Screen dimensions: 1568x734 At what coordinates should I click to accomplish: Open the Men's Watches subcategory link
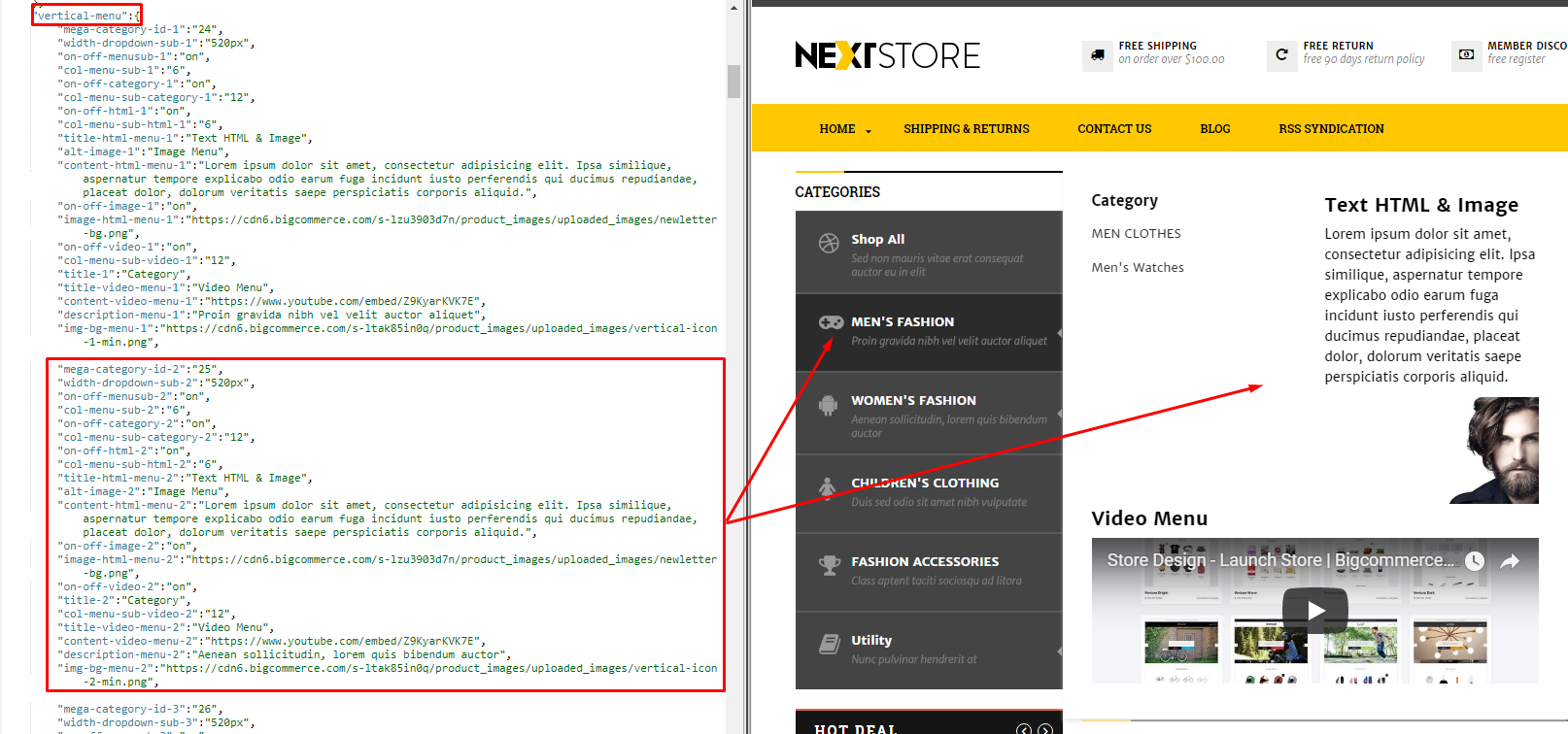tap(1138, 268)
